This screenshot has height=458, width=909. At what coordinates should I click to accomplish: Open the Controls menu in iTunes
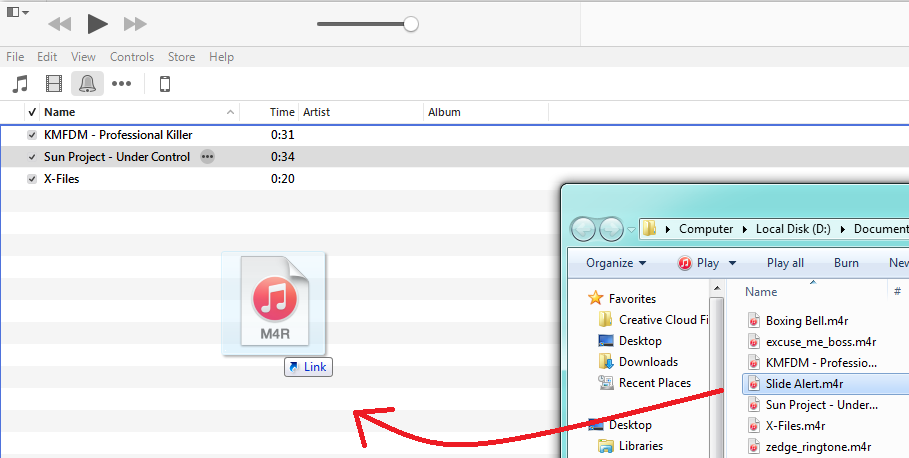(x=132, y=57)
